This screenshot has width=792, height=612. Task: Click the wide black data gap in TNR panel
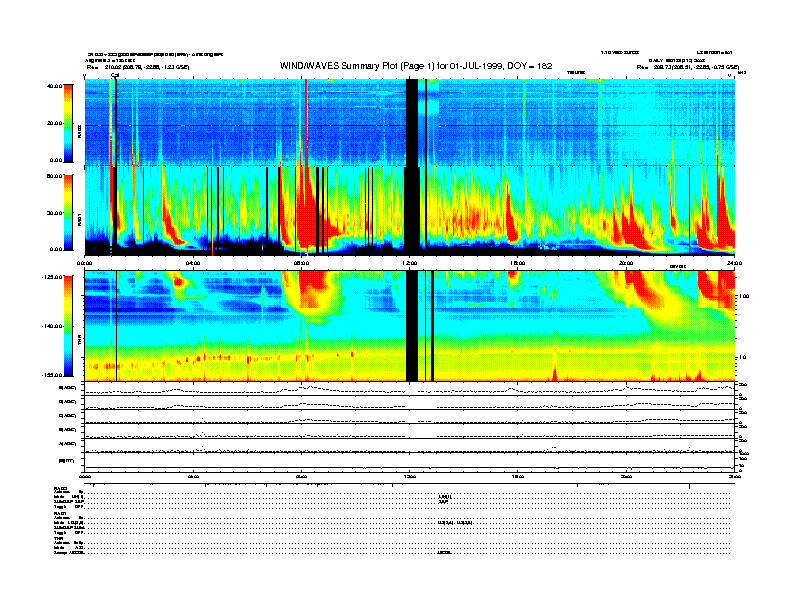412,326
